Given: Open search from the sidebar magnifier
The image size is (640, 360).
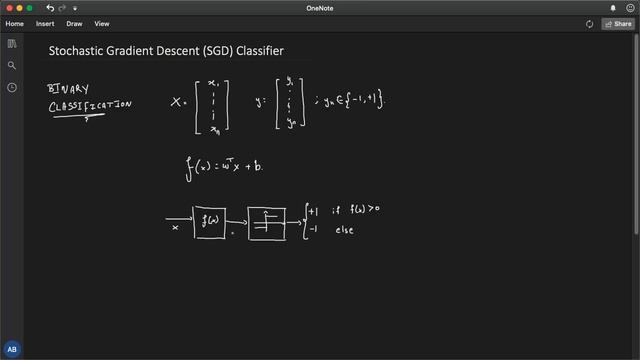Looking at the screenshot, I should click(x=12, y=65).
